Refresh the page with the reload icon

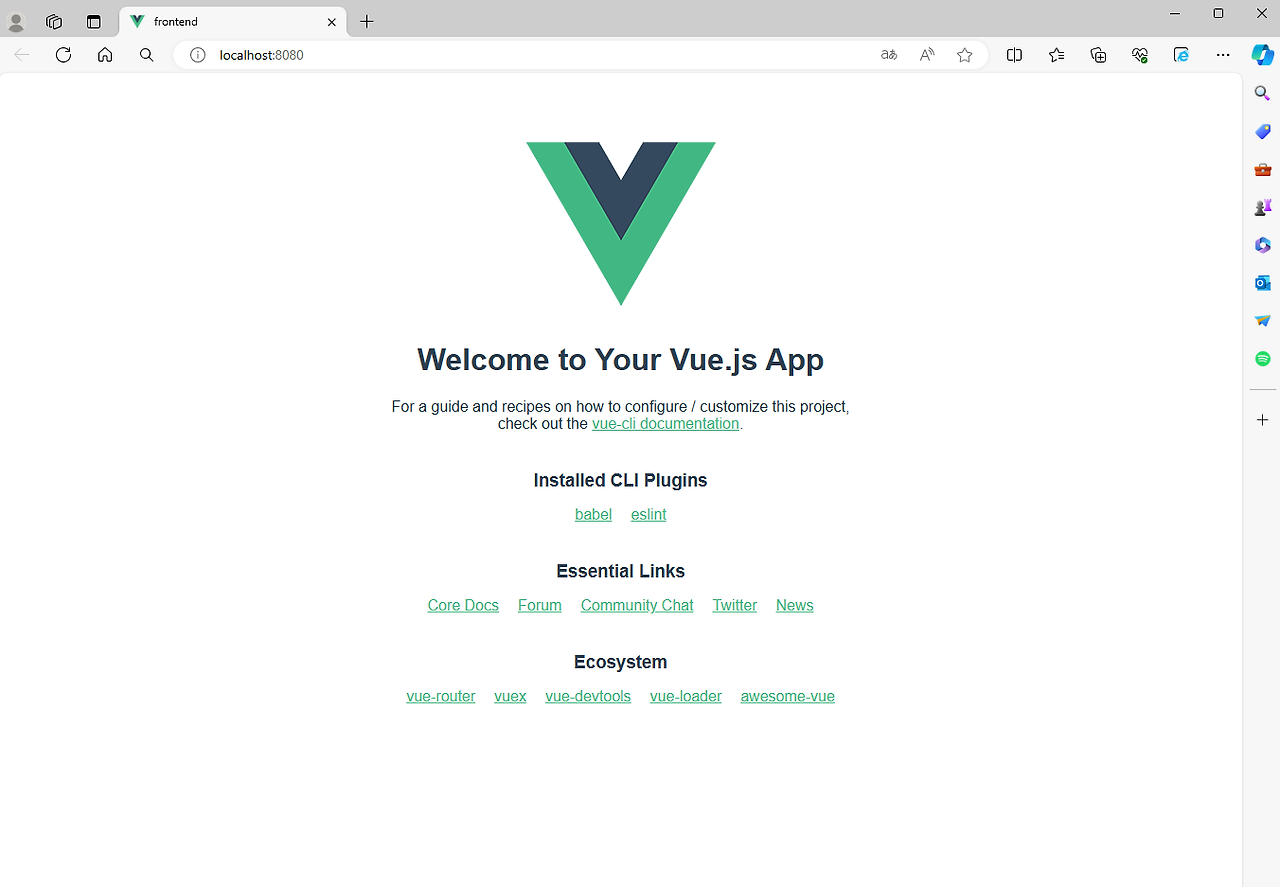click(x=63, y=55)
